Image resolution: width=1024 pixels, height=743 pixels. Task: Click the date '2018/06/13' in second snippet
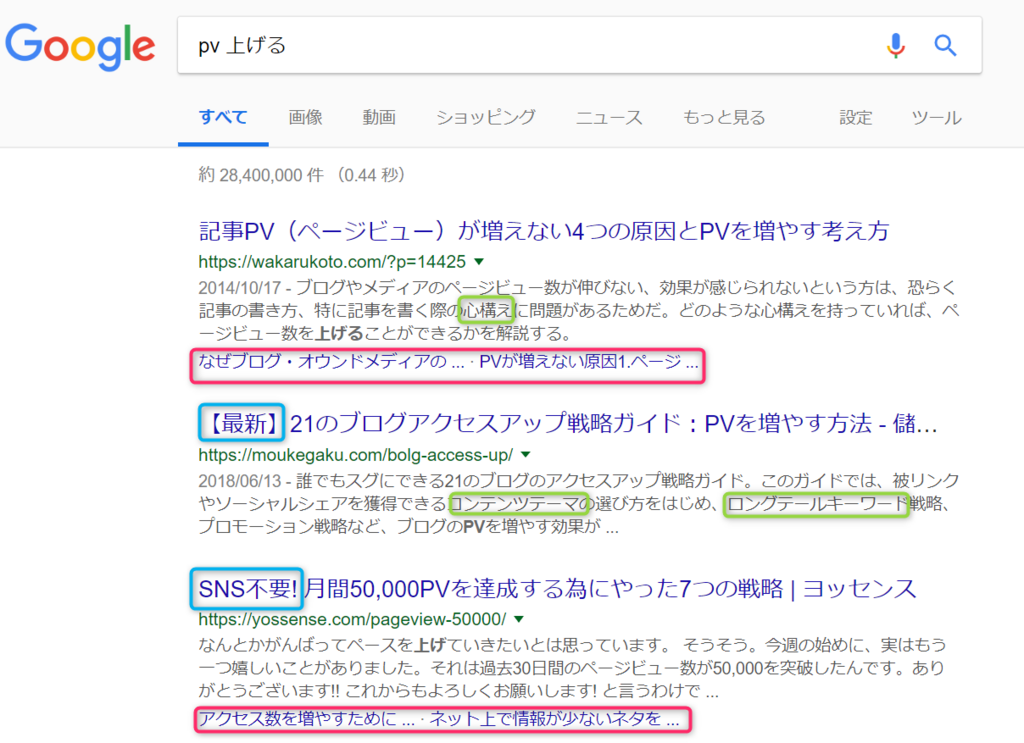(x=240, y=481)
